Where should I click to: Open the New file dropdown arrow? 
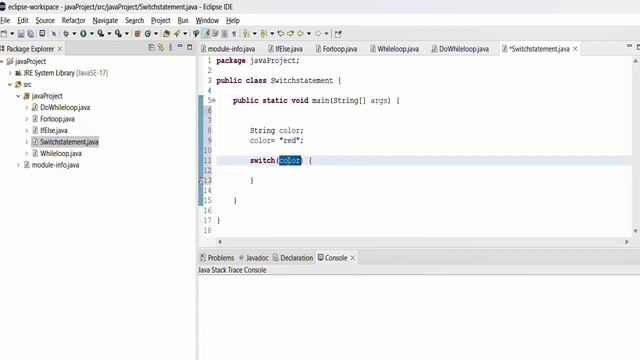[12, 34]
